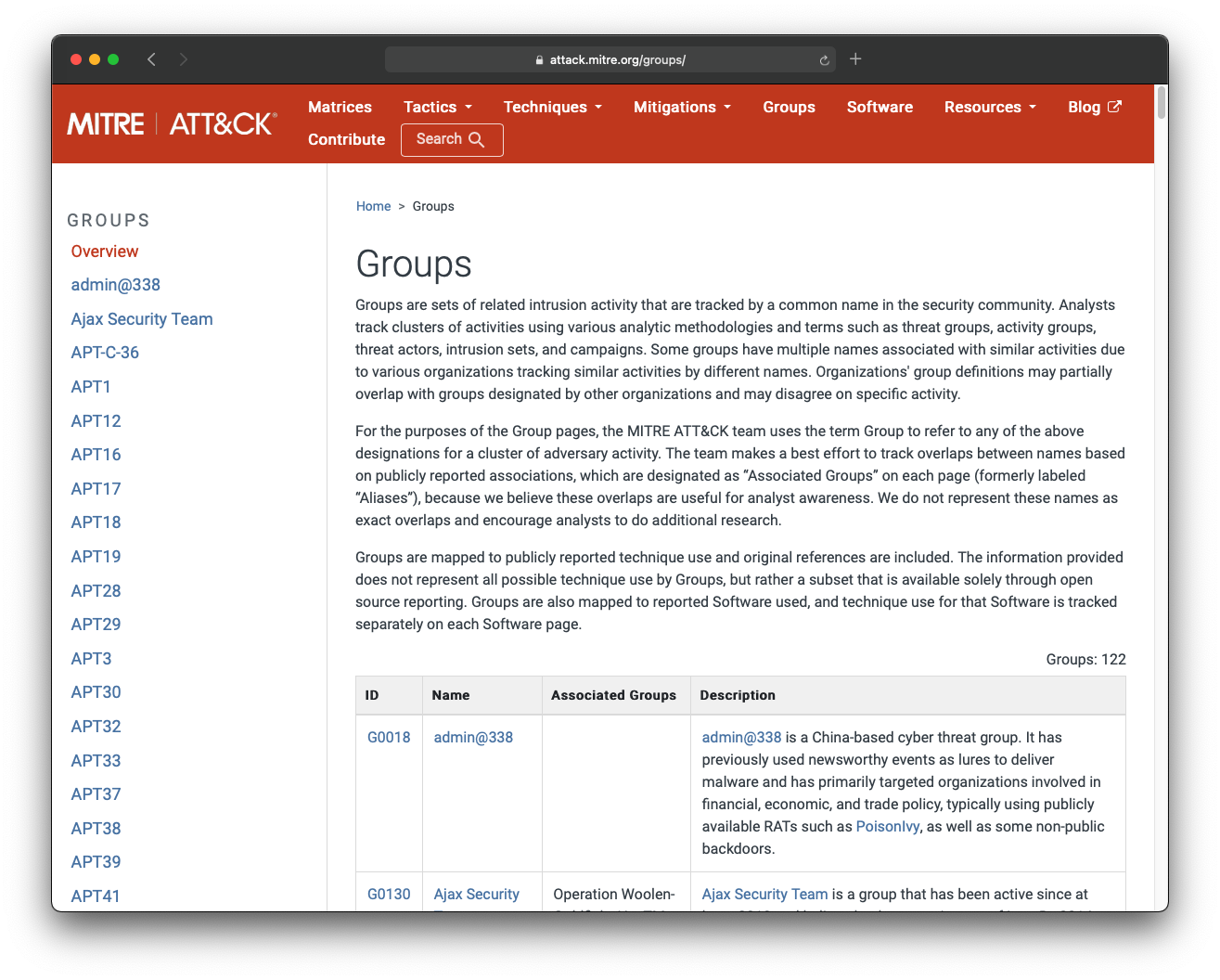Select Matrices in the navigation bar

[x=340, y=107]
